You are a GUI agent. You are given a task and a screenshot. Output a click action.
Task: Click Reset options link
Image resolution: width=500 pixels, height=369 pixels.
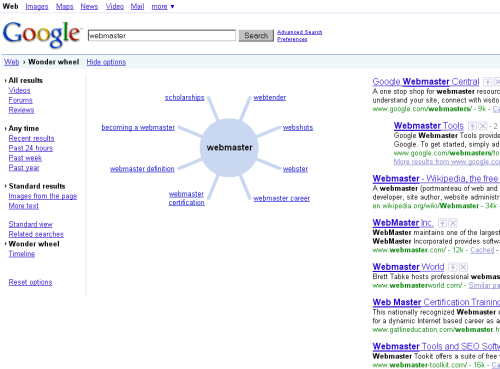(x=30, y=282)
